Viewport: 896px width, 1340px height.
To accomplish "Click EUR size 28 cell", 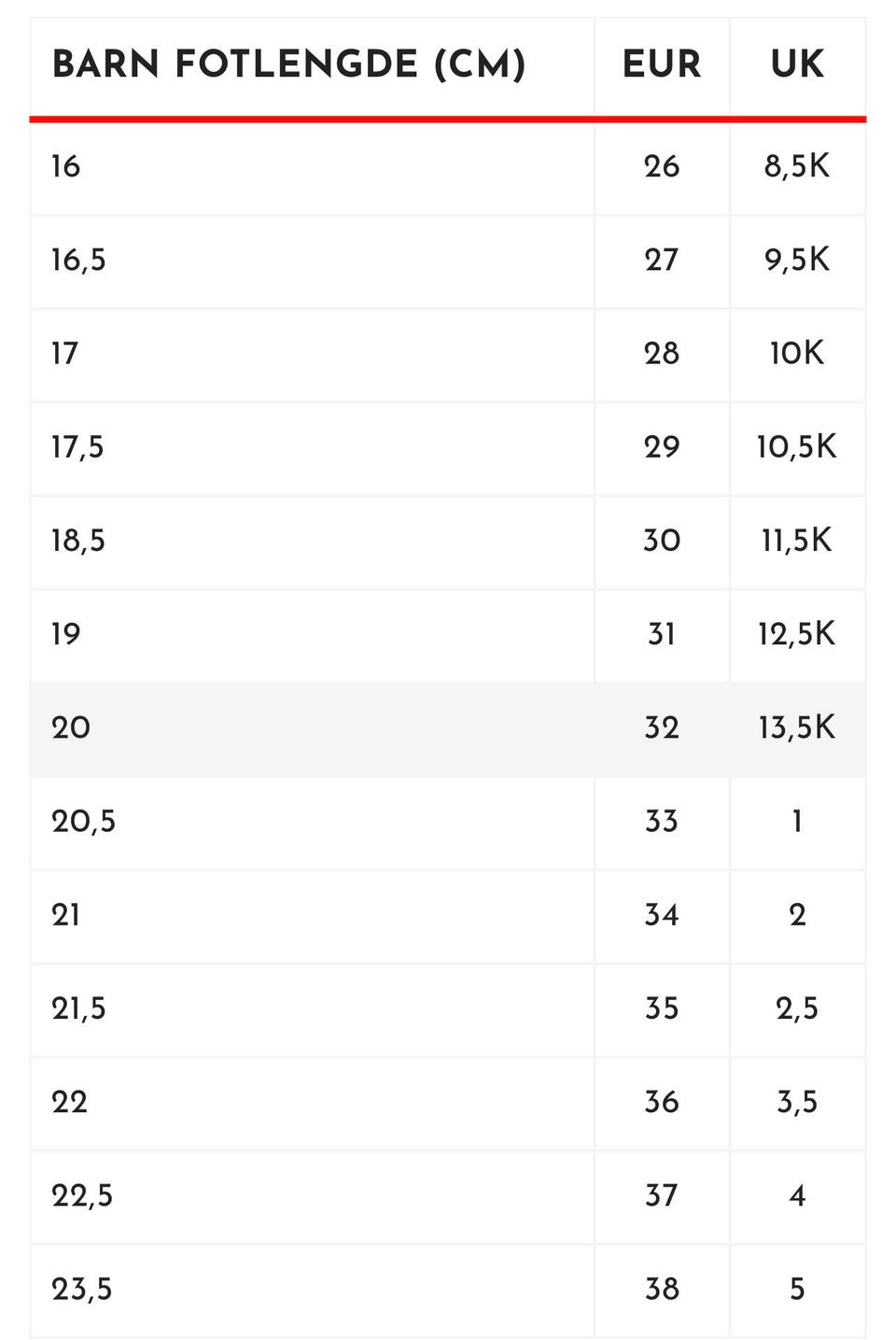I will (662, 355).
